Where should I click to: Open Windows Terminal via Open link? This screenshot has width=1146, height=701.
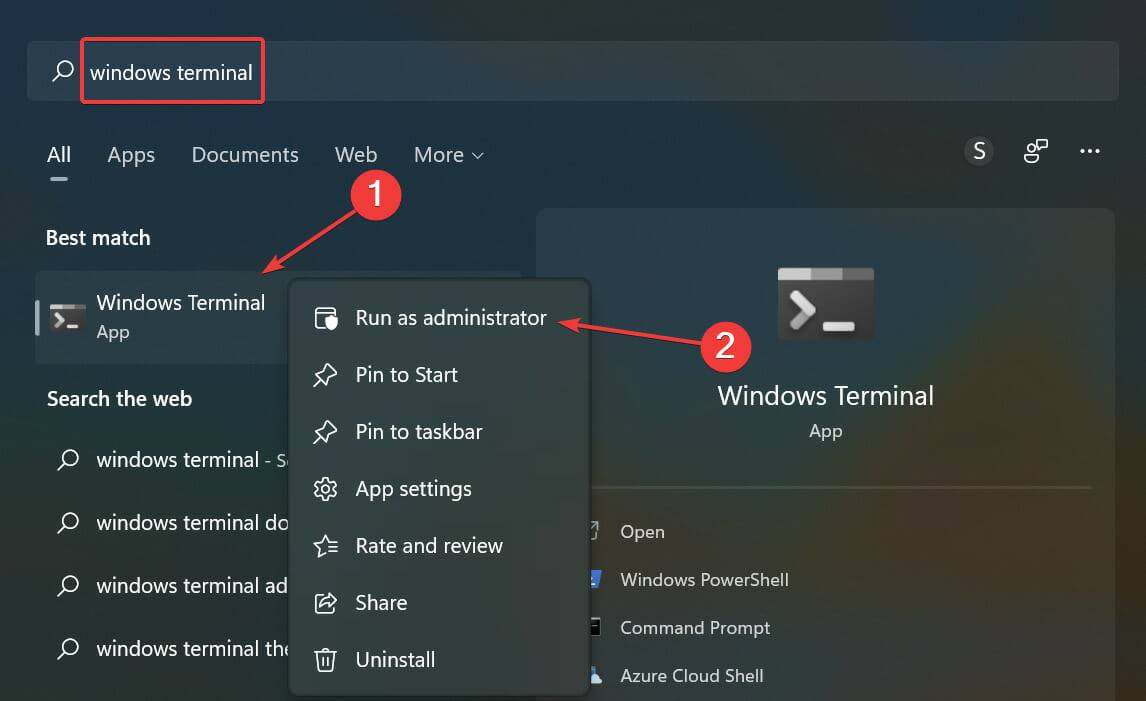[x=644, y=531]
